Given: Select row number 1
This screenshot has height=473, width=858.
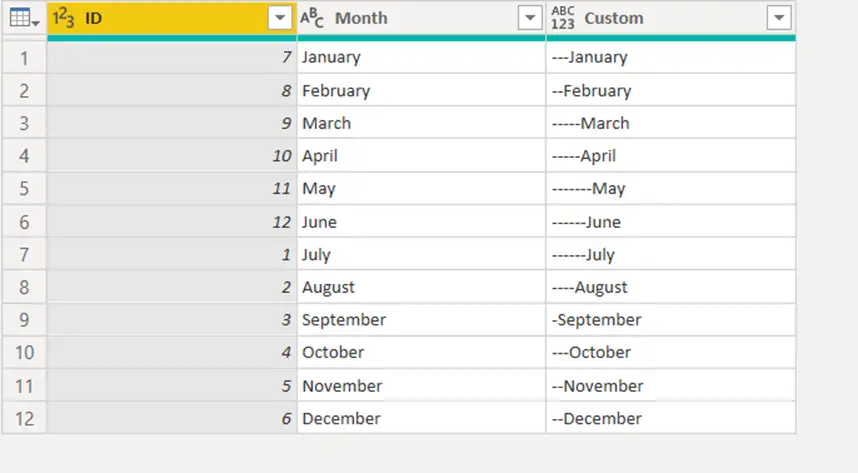Looking at the screenshot, I should 24,57.
